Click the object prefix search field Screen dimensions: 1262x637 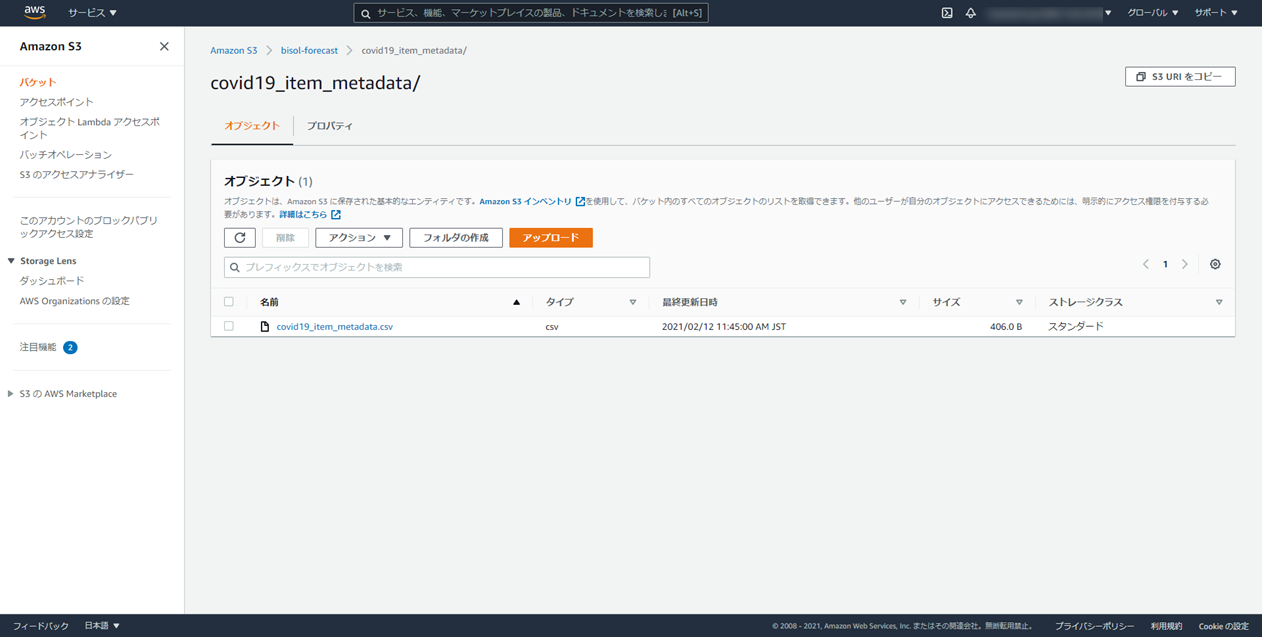coord(437,268)
